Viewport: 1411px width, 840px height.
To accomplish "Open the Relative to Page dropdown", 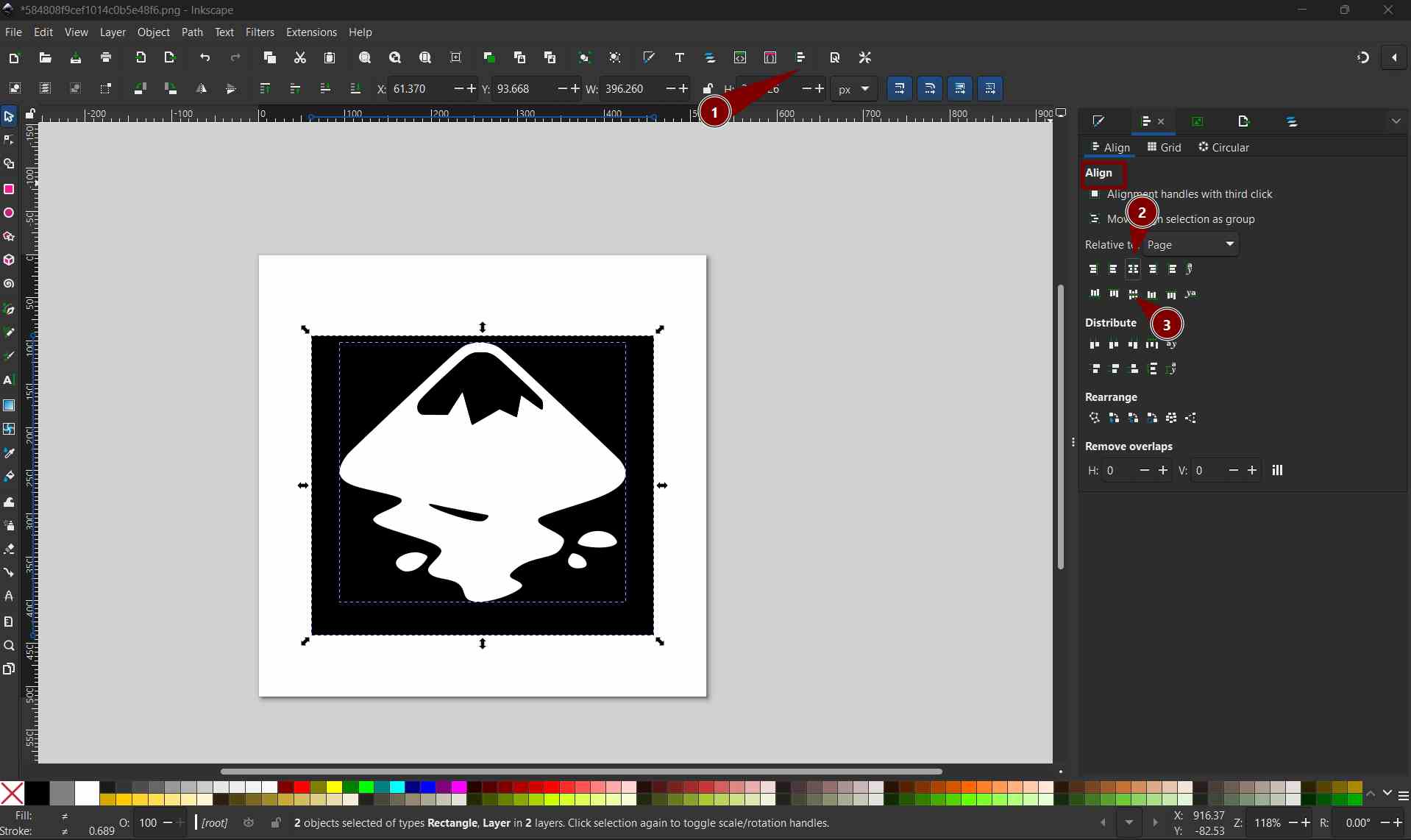I will pyautogui.click(x=1191, y=244).
